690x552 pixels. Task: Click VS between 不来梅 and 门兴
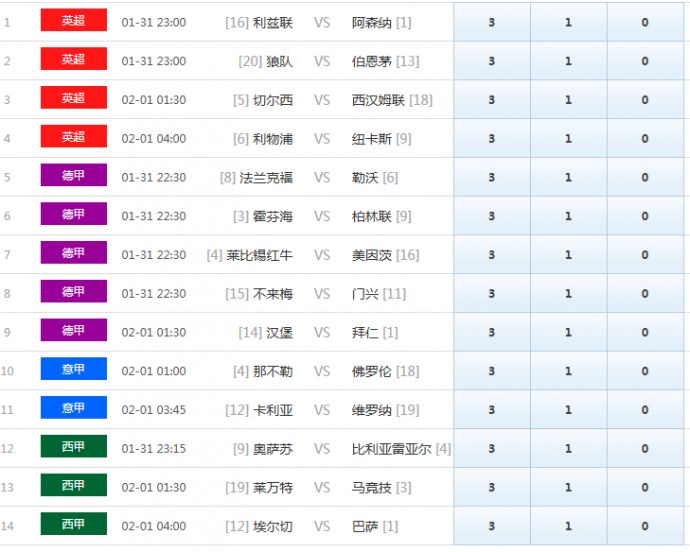[x=322, y=294]
